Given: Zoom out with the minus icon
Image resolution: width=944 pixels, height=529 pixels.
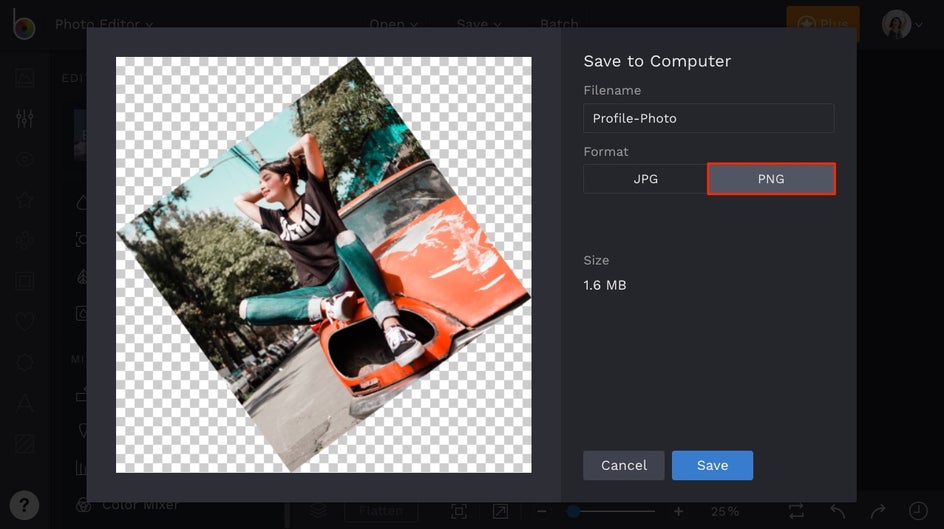Looking at the screenshot, I should point(541,512).
